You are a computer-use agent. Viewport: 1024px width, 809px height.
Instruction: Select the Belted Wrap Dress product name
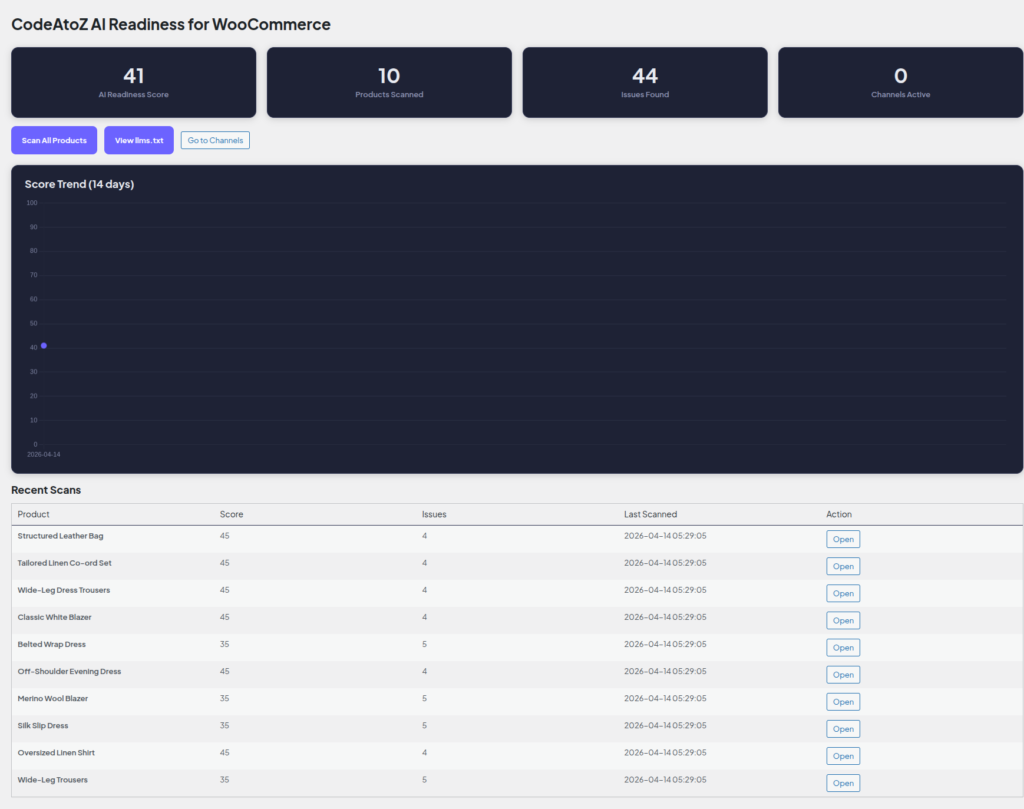click(52, 644)
